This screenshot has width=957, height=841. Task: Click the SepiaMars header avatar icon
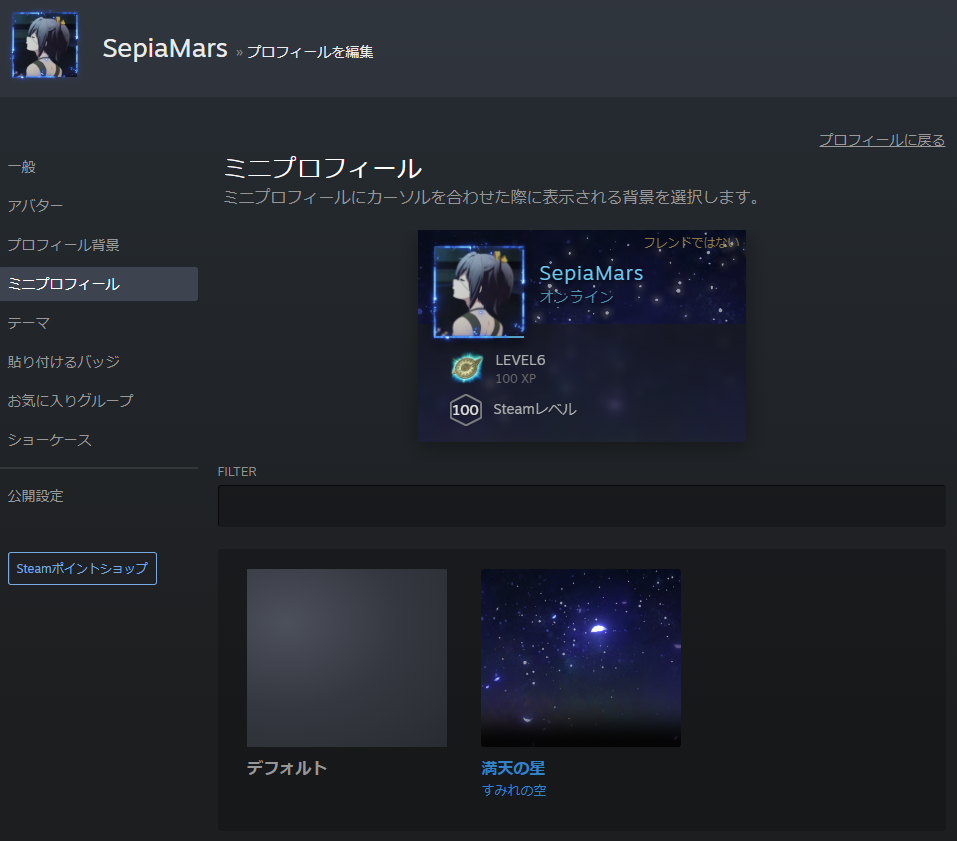click(45, 45)
